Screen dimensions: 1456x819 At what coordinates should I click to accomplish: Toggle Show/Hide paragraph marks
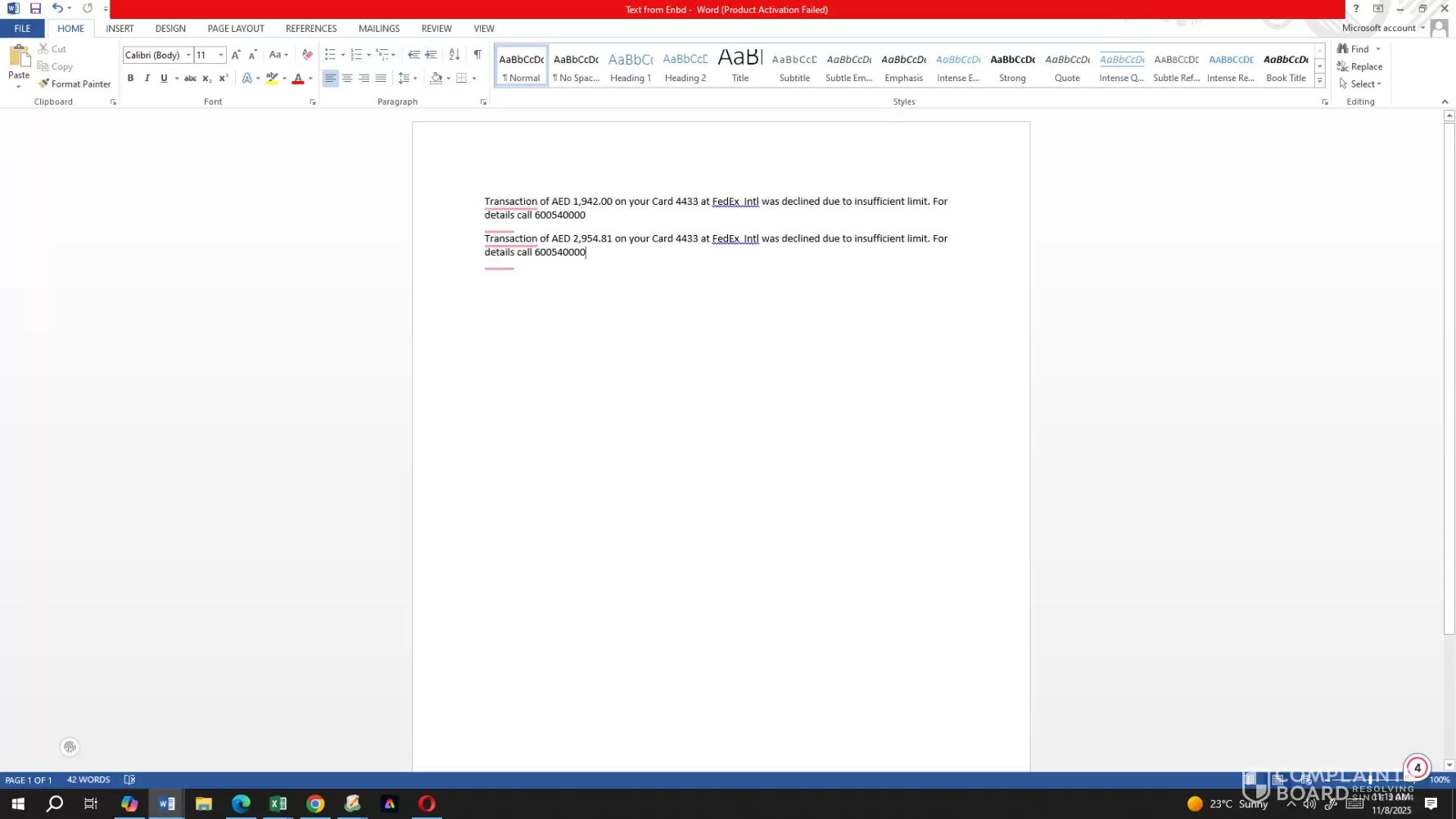pos(477,55)
